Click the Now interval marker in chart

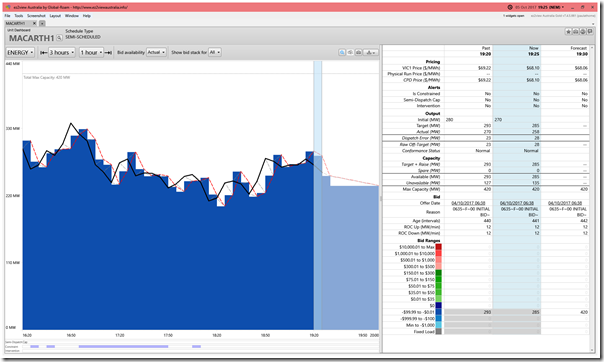click(x=318, y=195)
